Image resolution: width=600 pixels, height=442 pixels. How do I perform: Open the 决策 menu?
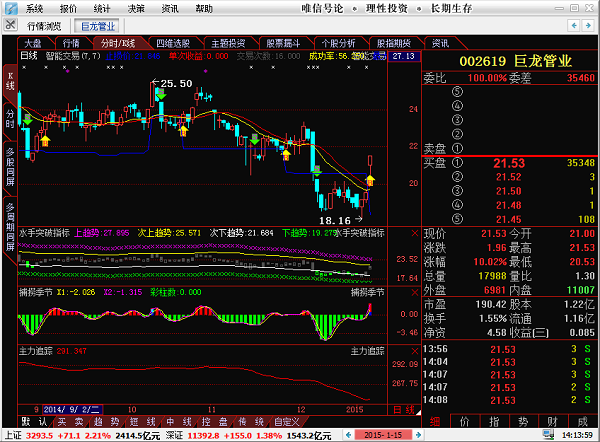(x=136, y=8)
